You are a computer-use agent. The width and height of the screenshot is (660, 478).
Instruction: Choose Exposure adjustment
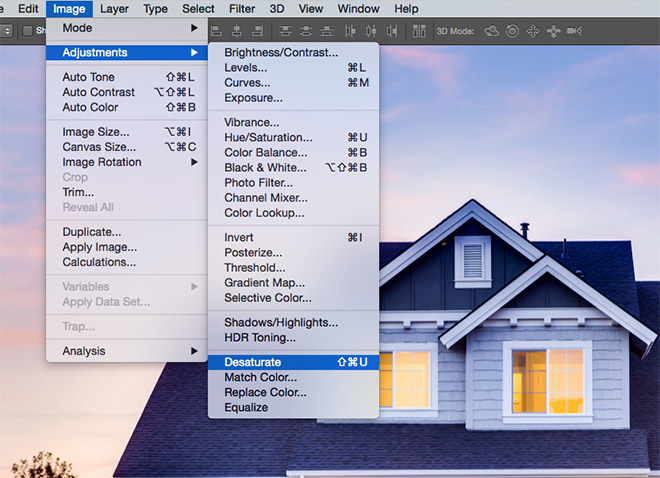[x=293, y=98]
